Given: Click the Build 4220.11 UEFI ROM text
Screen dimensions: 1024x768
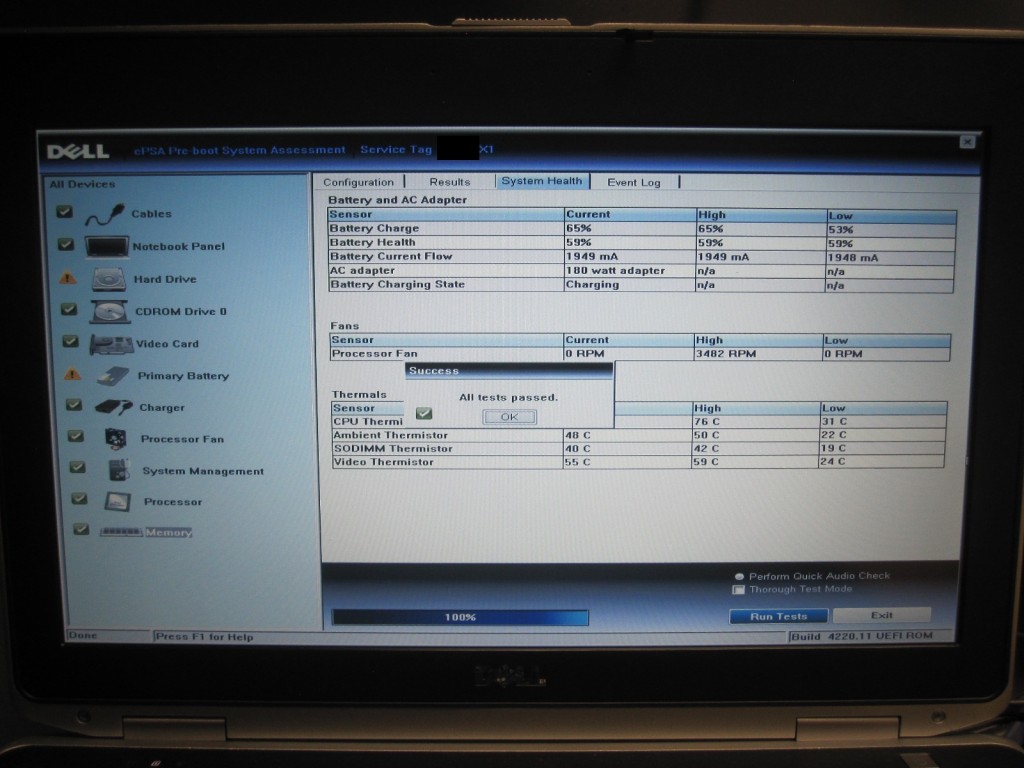Looking at the screenshot, I should pos(862,636).
